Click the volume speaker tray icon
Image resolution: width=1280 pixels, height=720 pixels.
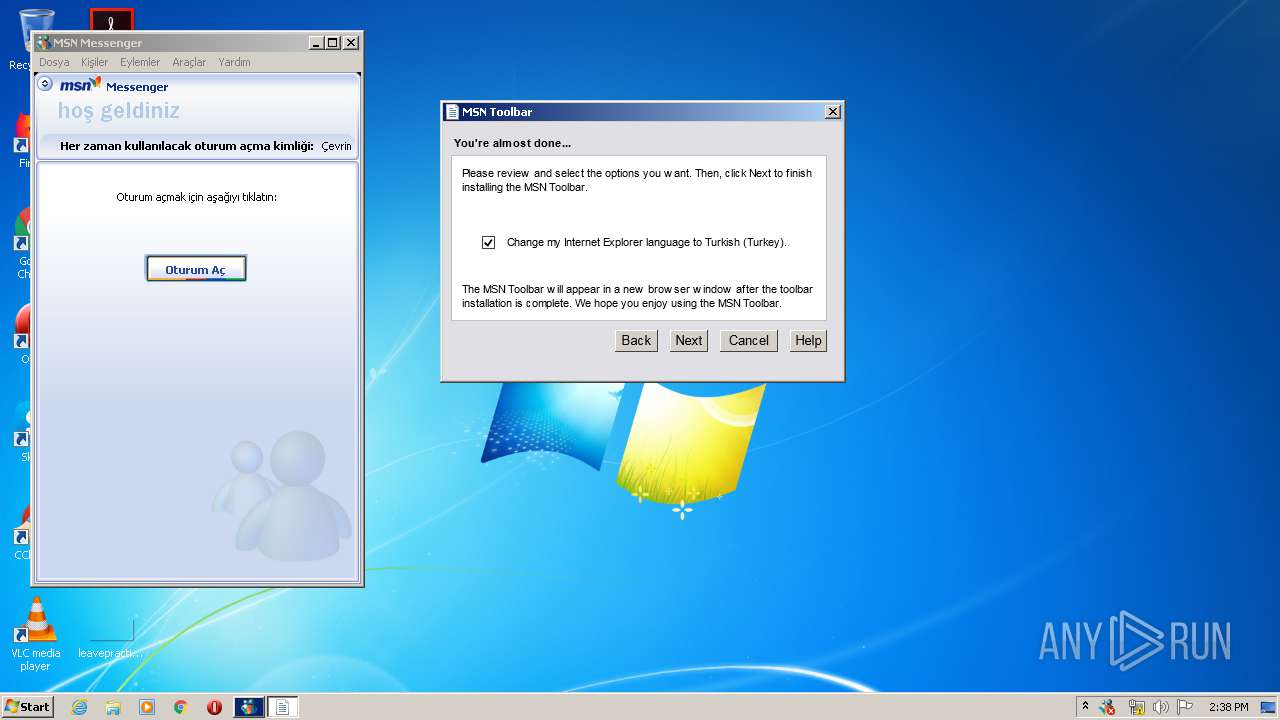tap(1161, 707)
